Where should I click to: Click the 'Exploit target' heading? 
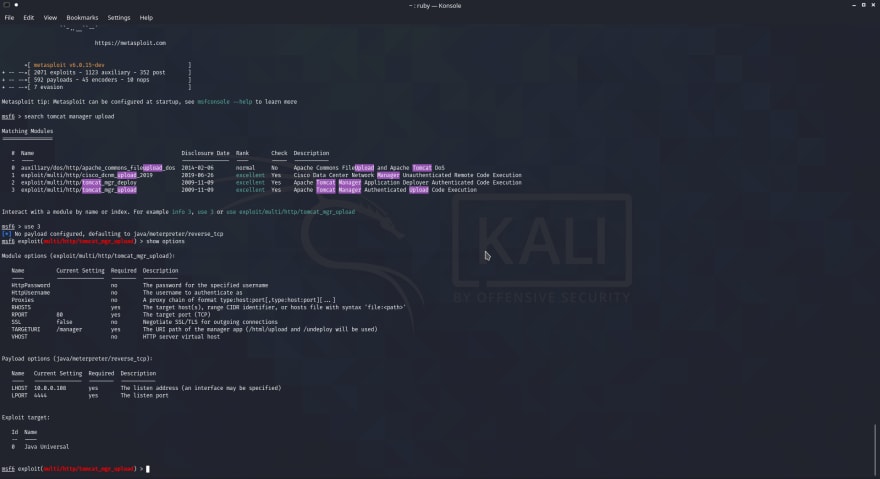point(25,417)
